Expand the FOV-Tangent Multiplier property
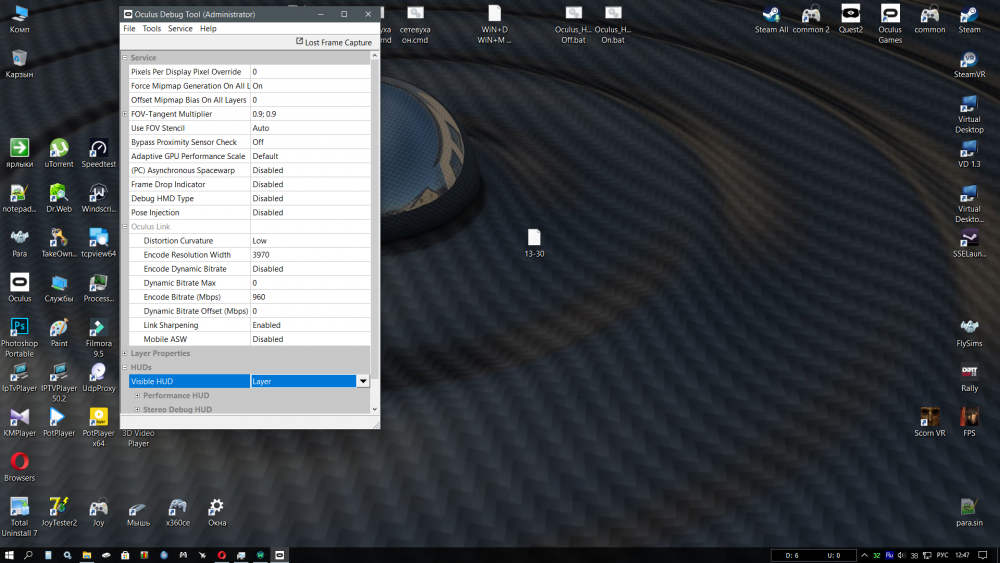 point(125,114)
